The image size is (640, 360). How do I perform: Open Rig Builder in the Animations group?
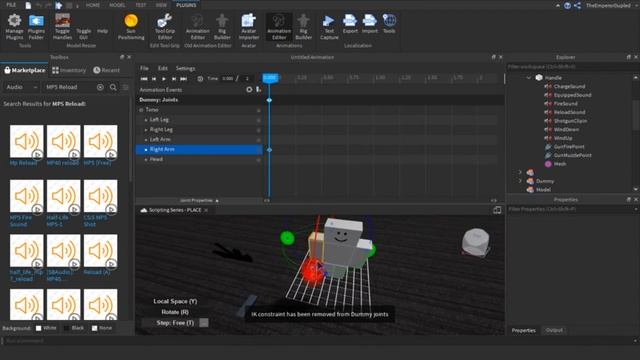click(x=303, y=27)
